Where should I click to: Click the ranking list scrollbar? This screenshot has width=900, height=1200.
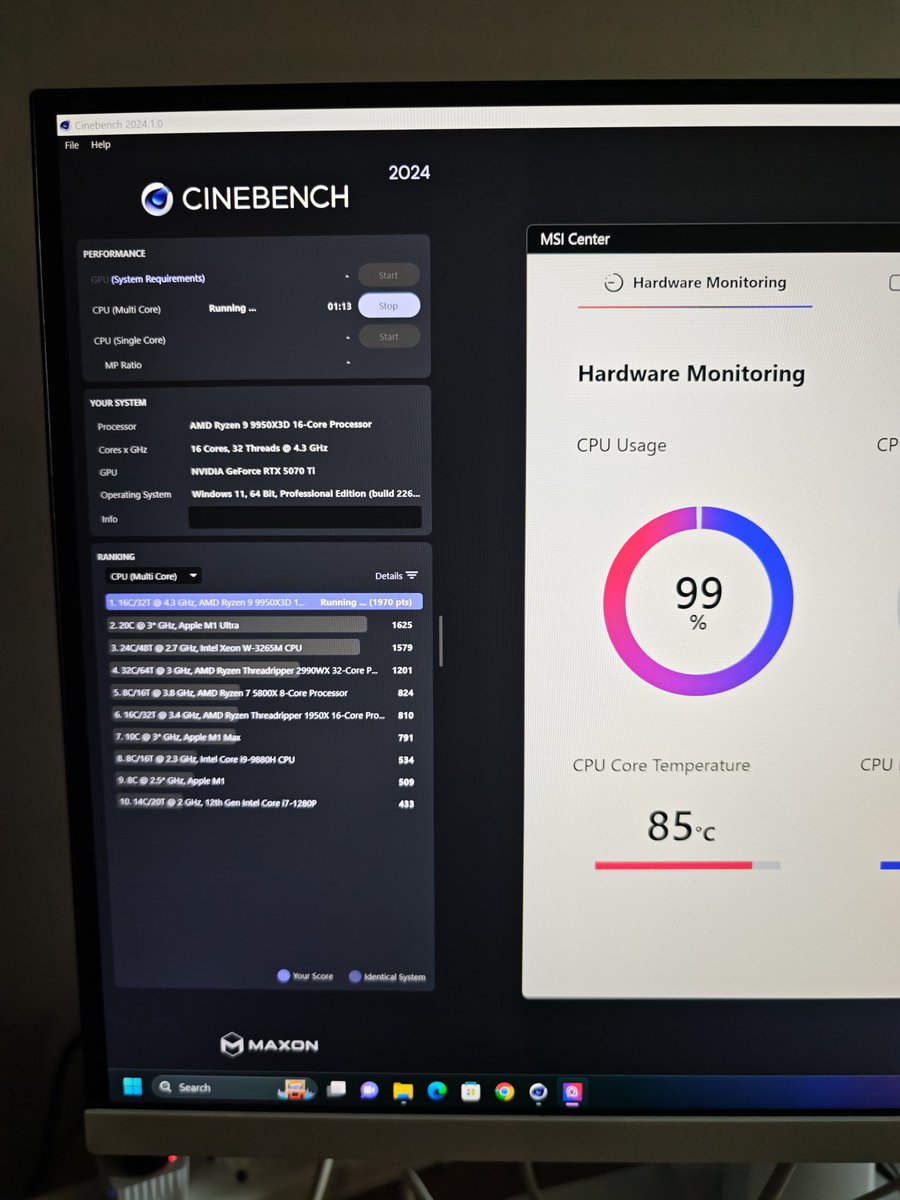pyautogui.click(x=440, y=641)
